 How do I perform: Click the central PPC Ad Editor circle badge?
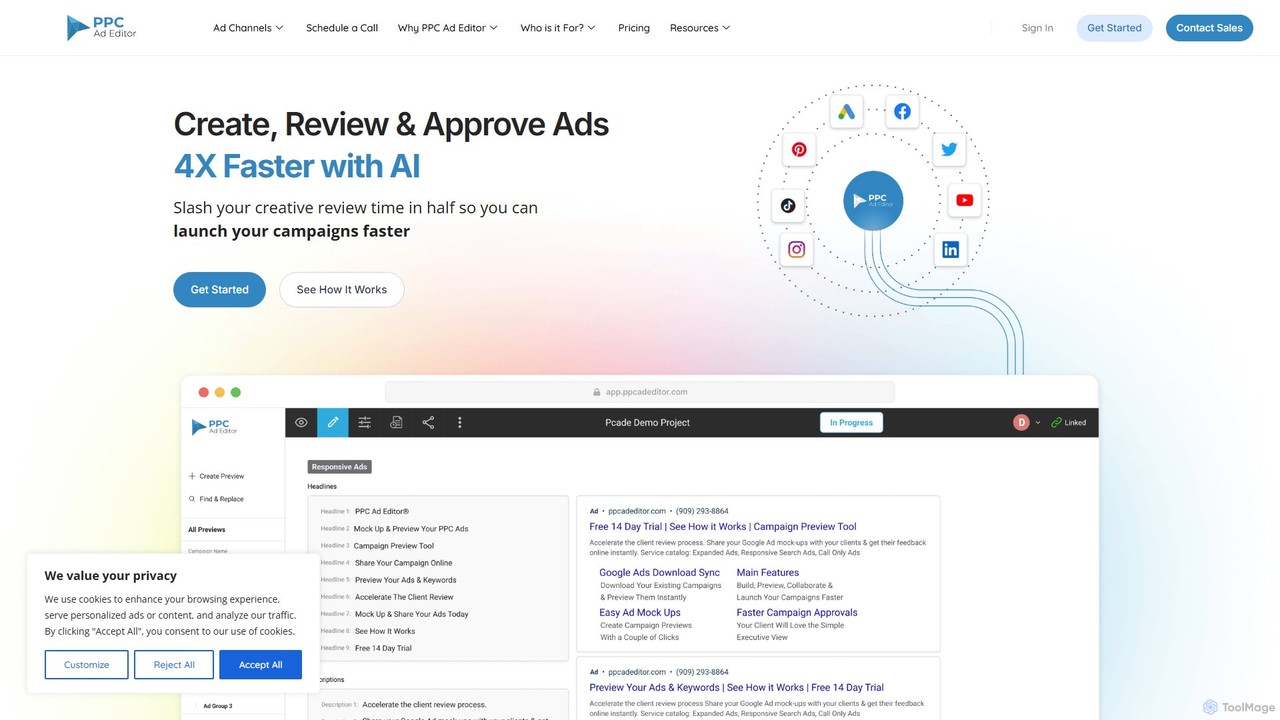click(x=873, y=200)
